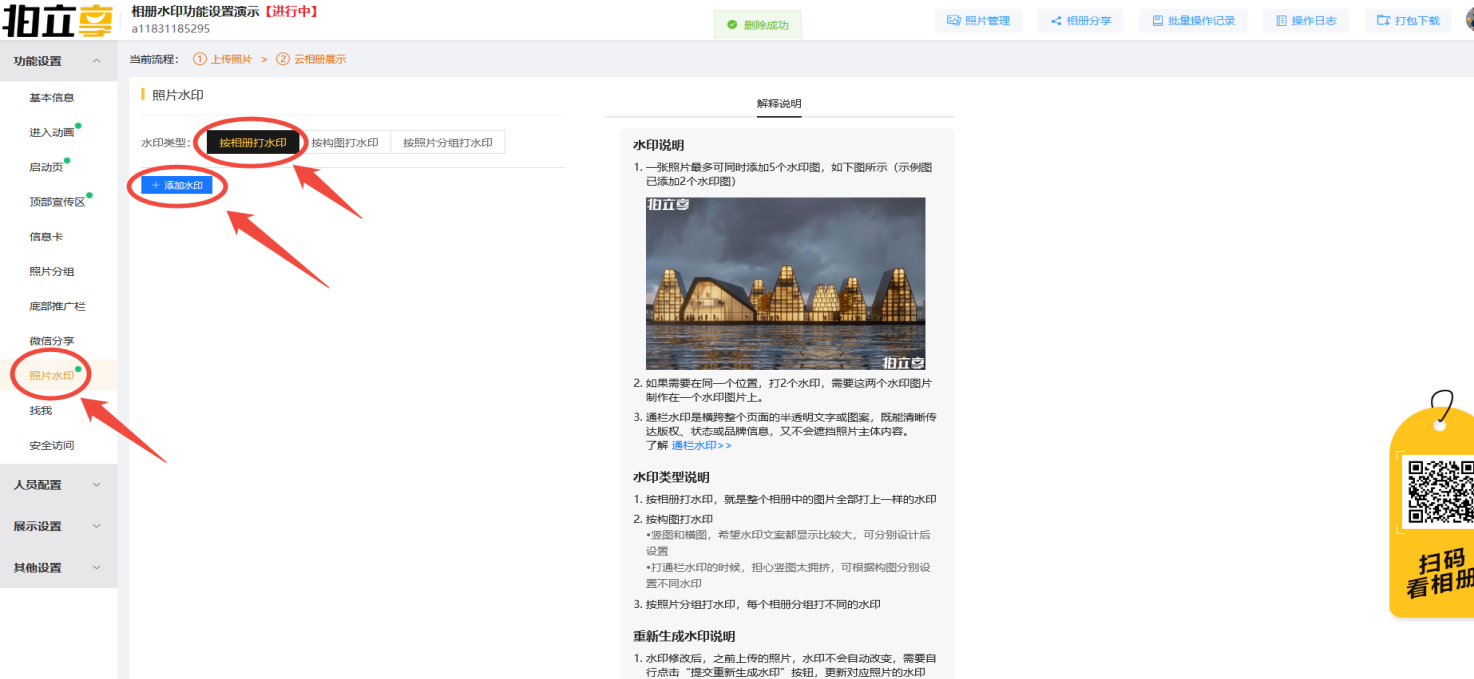Switch to the 解释说明 tab
The width and height of the screenshot is (1474, 679).
779,104
